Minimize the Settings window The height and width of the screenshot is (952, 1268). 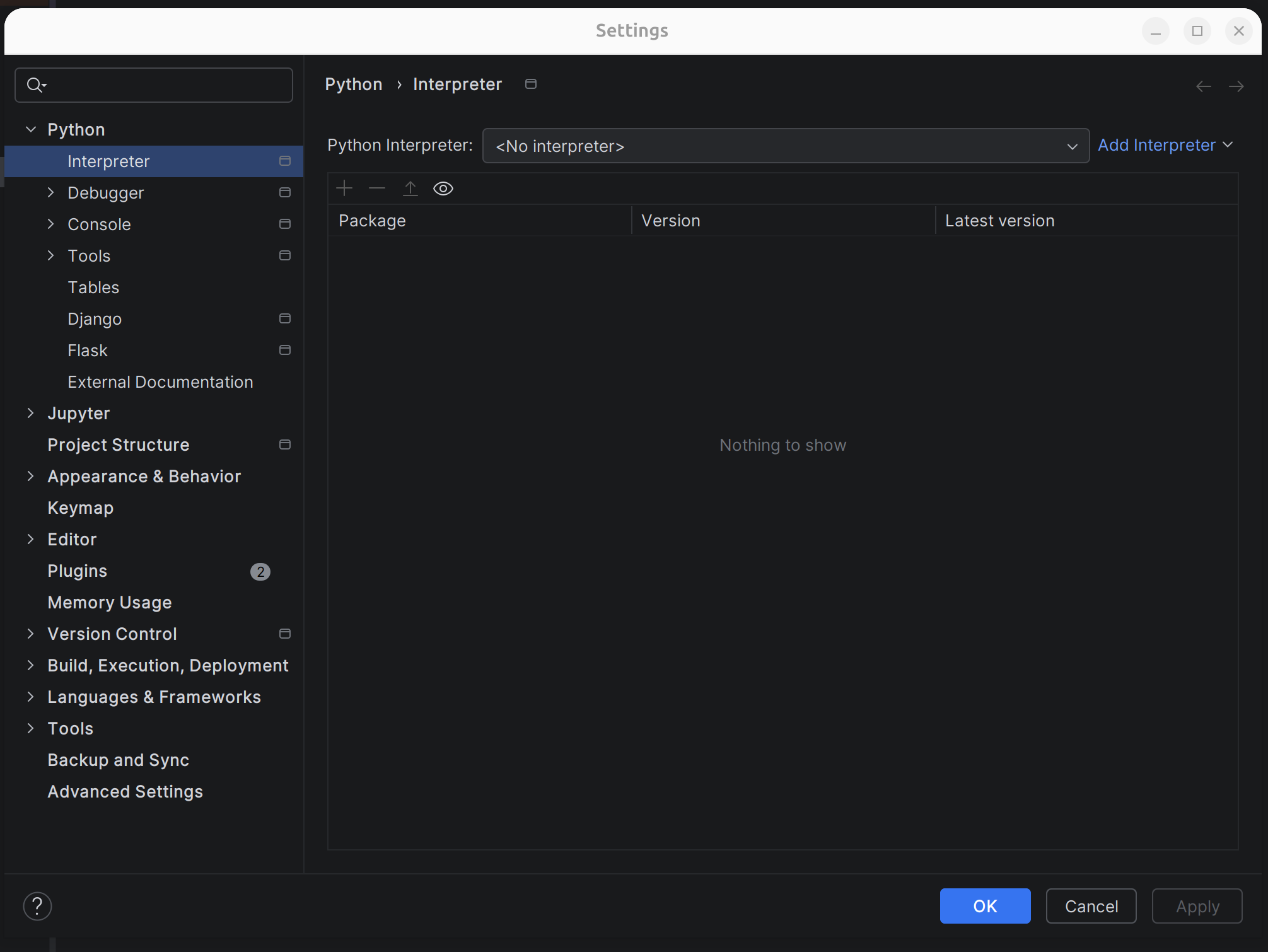tap(1156, 31)
